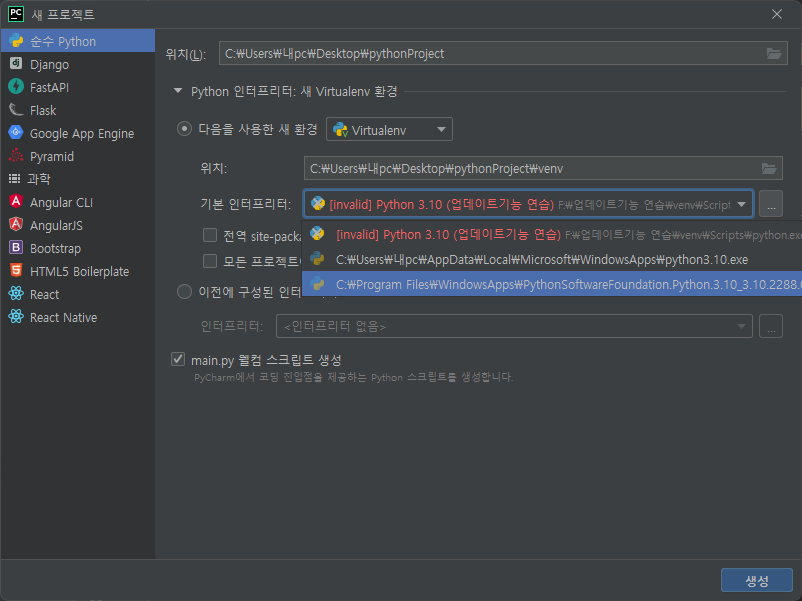Screen dimensions: 802x601
Task: Click the Bootstrap B icon
Action: pos(16,248)
